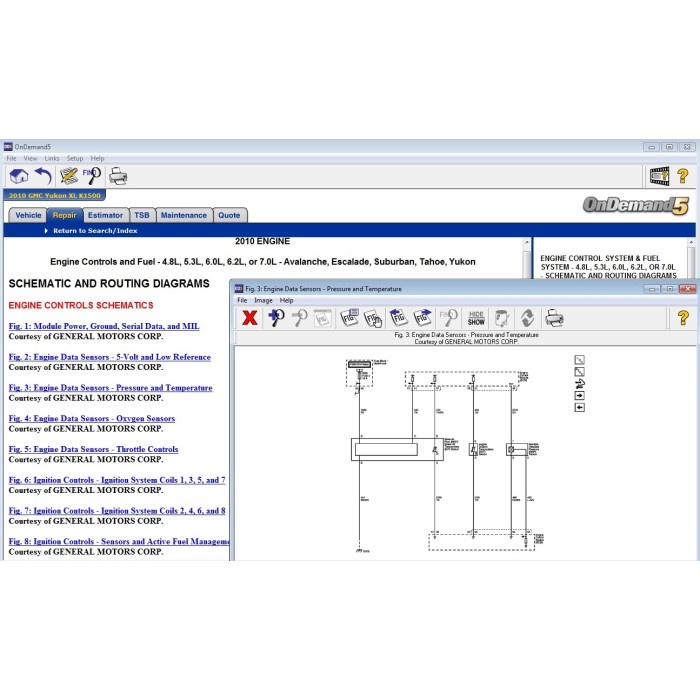This screenshot has height=700, width=700.
Task: Open Fig. 4: Oxygen Sensors link
Action: coord(92,419)
